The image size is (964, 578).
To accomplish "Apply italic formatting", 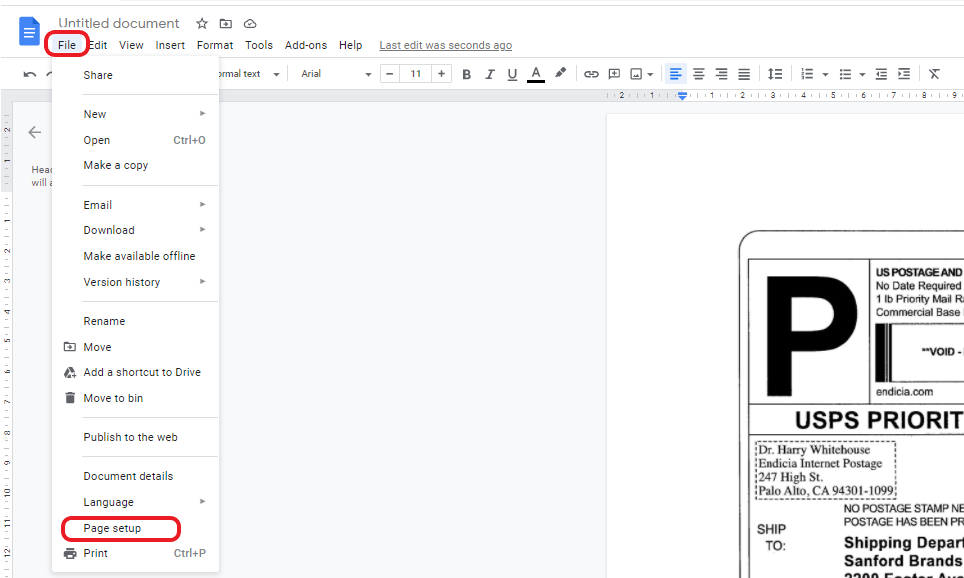I will pos(489,73).
